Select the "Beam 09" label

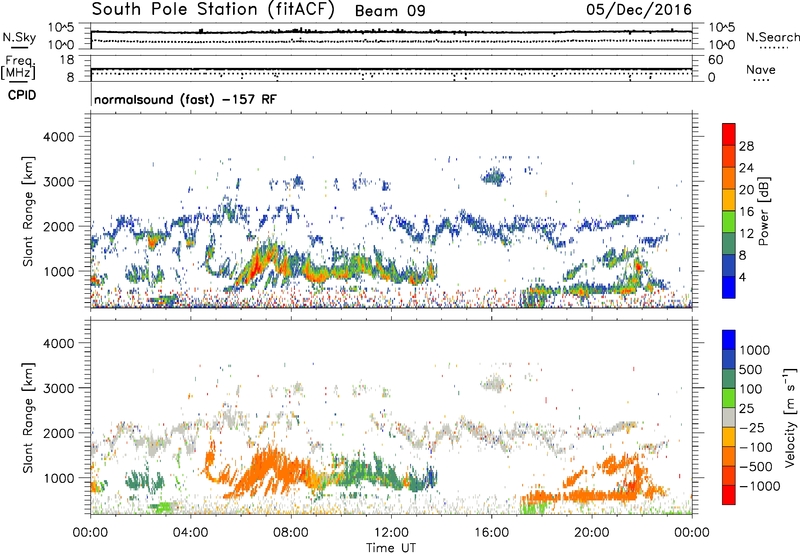click(x=390, y=11)
